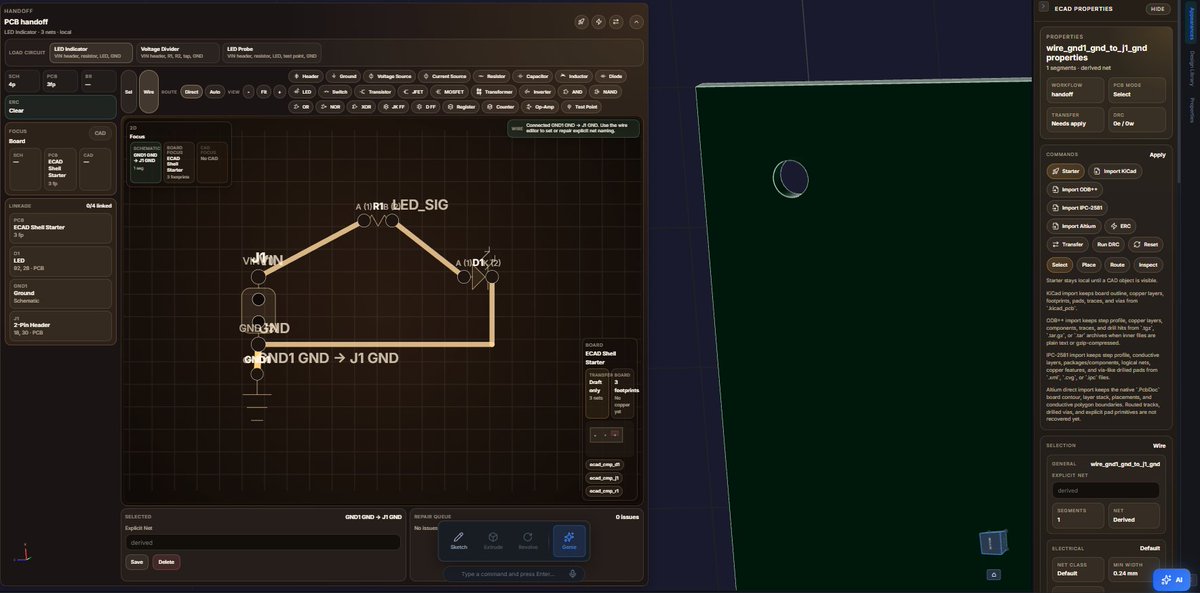The height and width of the screenshot is (593, 1200).
Task: Add an Inverter gate
Action: (539, 91)
